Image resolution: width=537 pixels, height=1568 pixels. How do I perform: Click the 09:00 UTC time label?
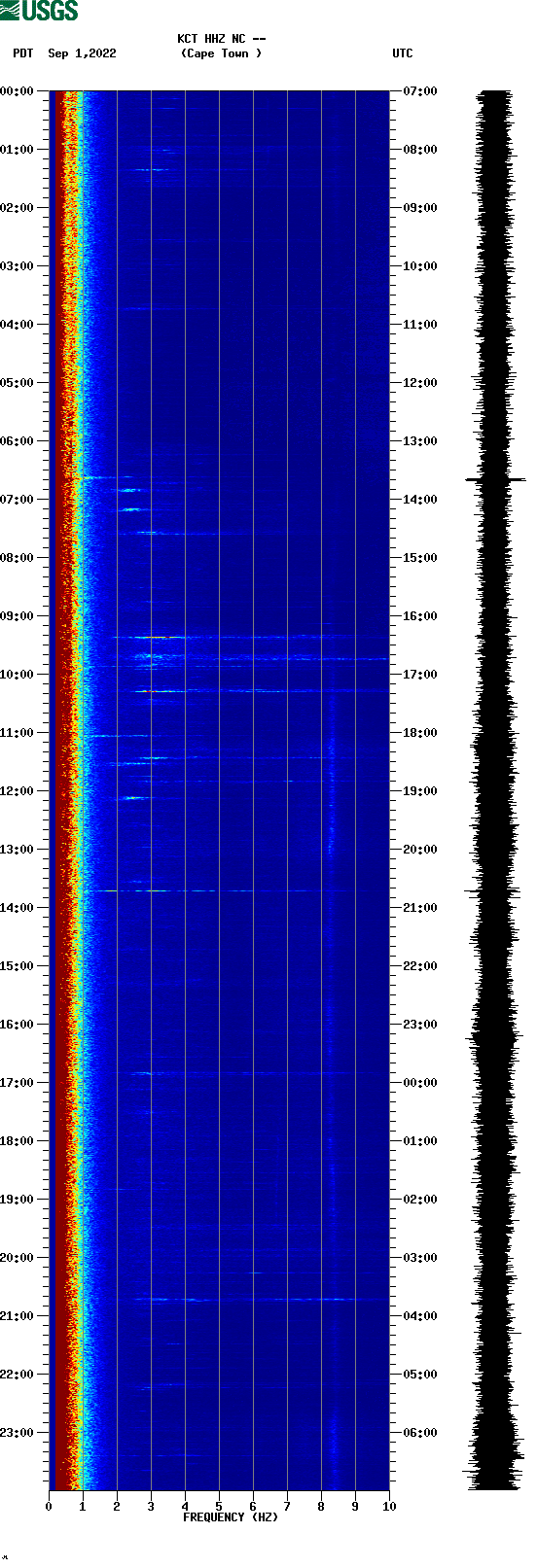pyautogui.click(x=420, y=208)
